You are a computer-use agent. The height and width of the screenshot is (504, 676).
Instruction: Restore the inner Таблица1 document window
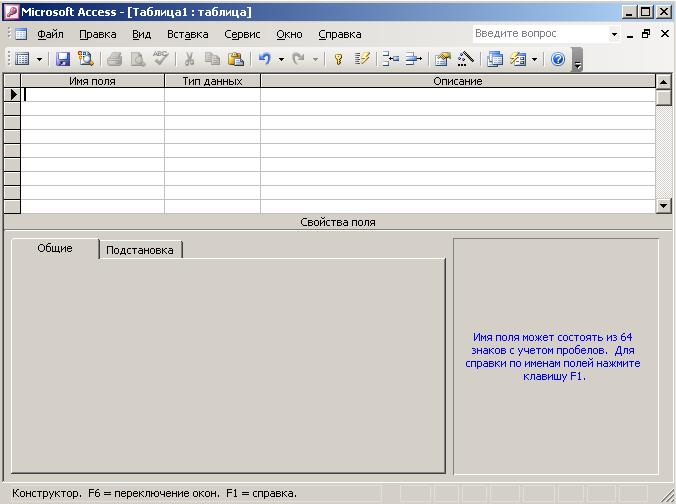646,34
